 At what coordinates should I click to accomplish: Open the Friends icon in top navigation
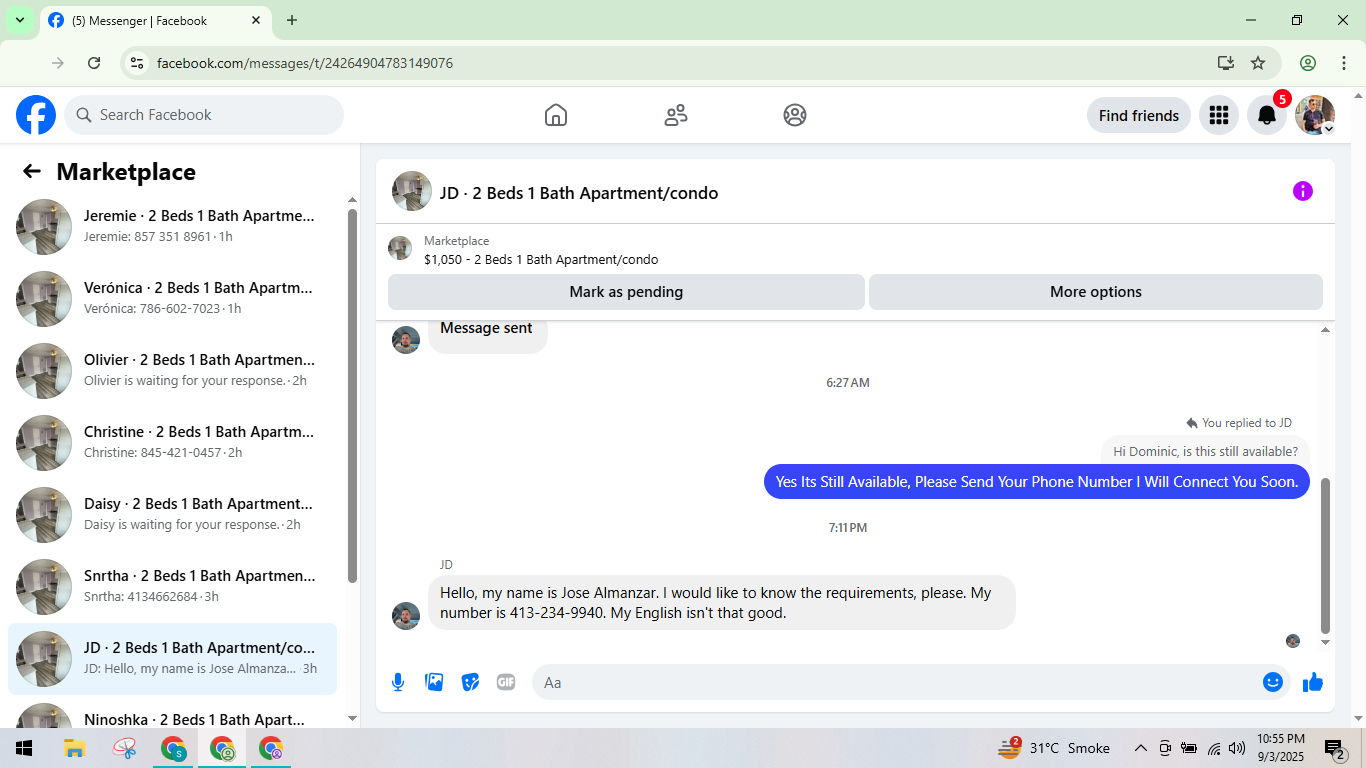point(676,115)
